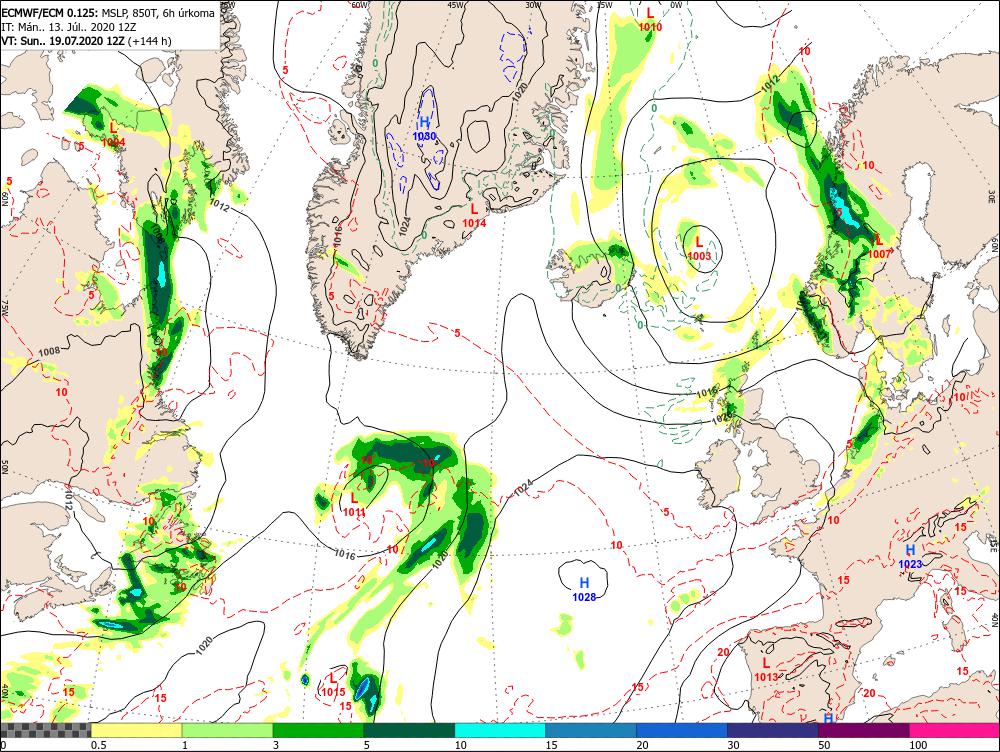
Task: Select the purple 50–100 legend swatch
Action: [x=864, y=730]
